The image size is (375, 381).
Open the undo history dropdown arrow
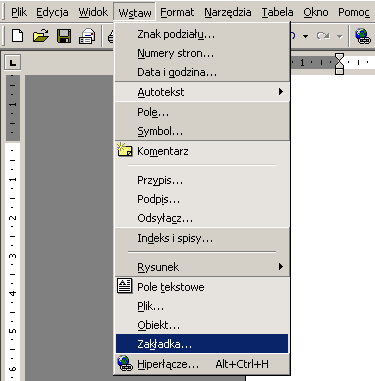(305, 36)
